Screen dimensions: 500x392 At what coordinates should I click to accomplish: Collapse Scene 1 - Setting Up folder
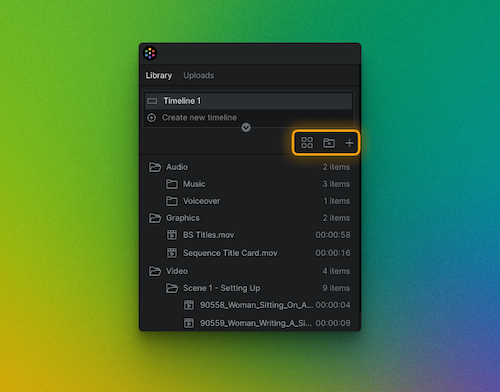point(172,288)
